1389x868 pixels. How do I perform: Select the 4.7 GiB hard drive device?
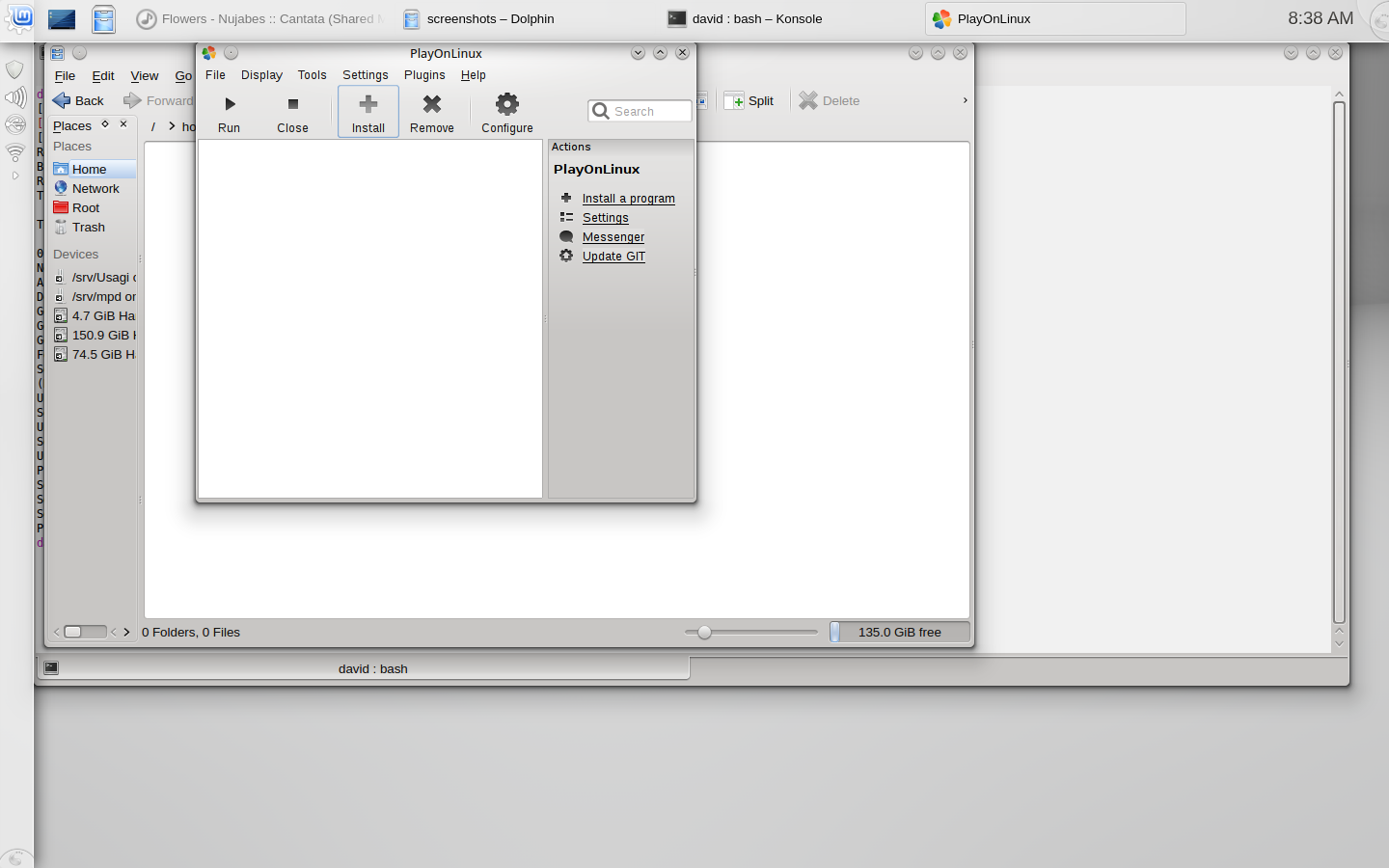click(x=93, y=315)
